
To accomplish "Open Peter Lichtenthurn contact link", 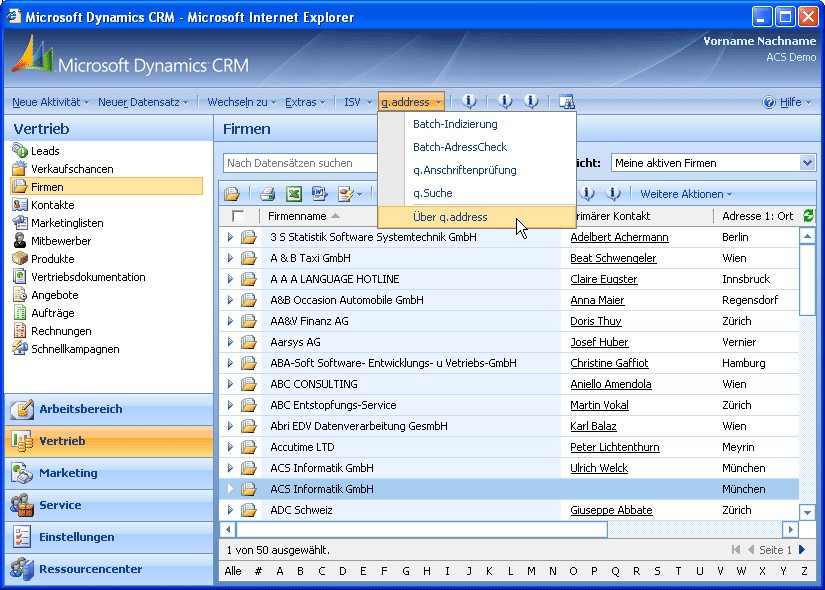I will tap(615, 447).
